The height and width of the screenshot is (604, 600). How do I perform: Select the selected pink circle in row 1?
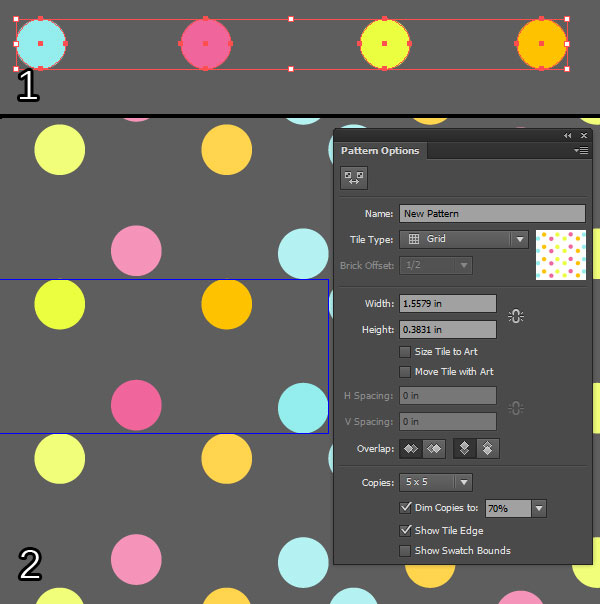click(x=206, y=44)
